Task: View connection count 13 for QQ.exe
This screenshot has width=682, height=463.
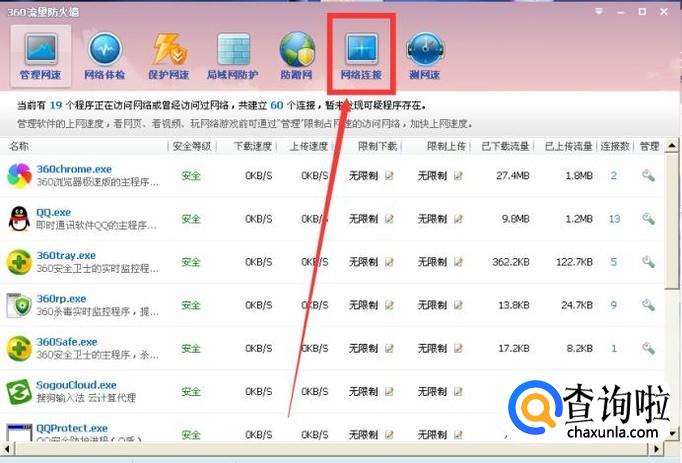Action: 614,219
